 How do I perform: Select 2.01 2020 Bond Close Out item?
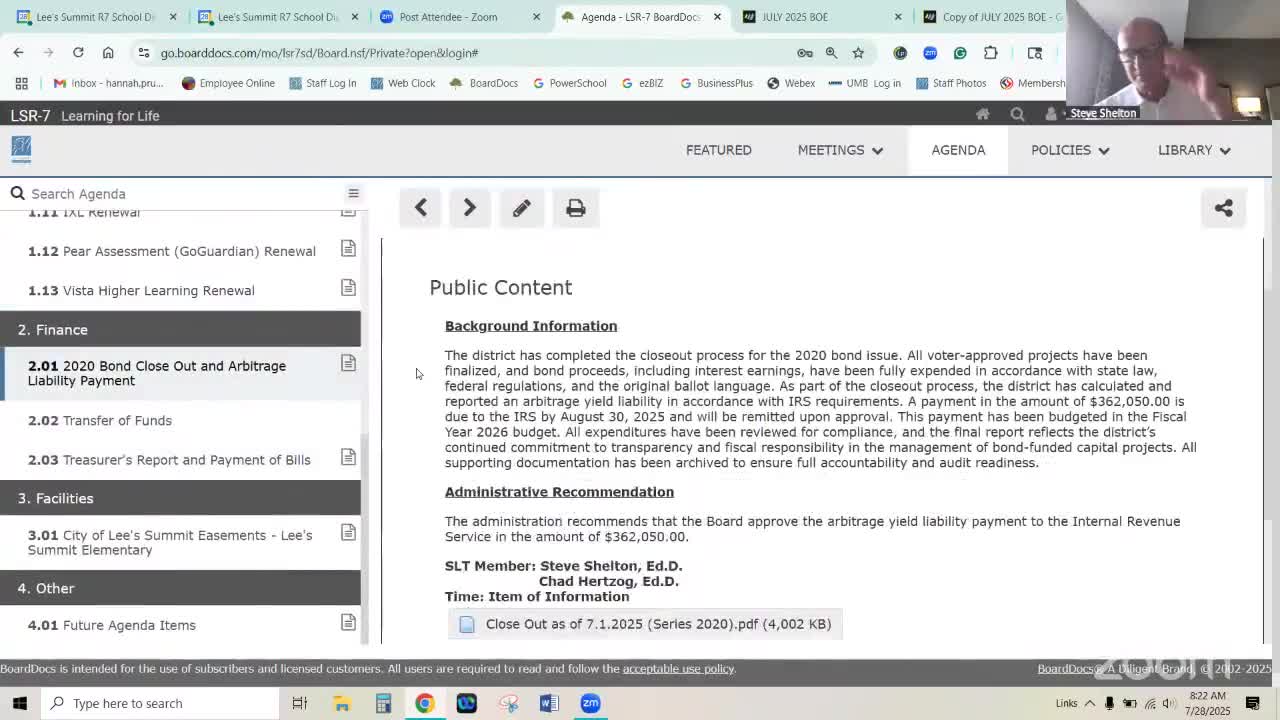(180, 373)
